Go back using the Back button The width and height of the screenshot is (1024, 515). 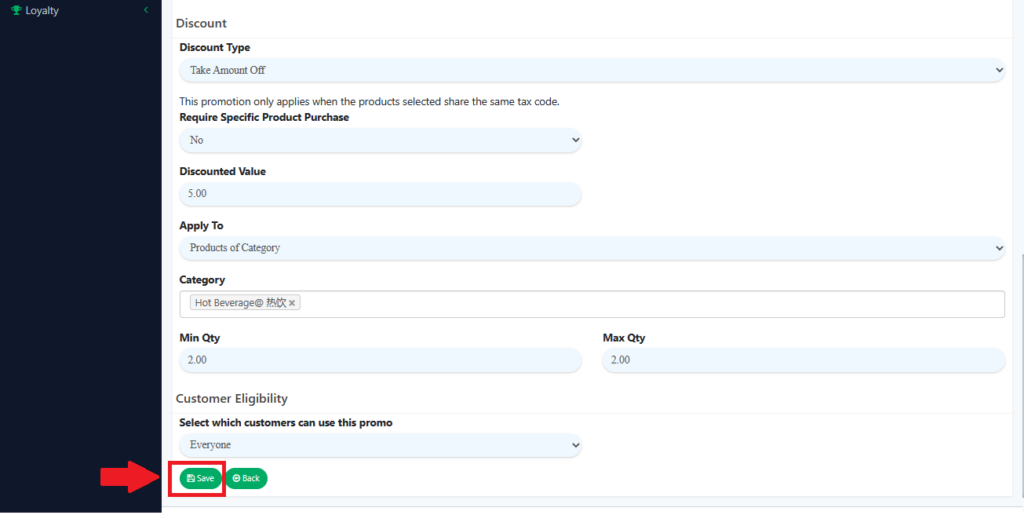tap(246, 479)
